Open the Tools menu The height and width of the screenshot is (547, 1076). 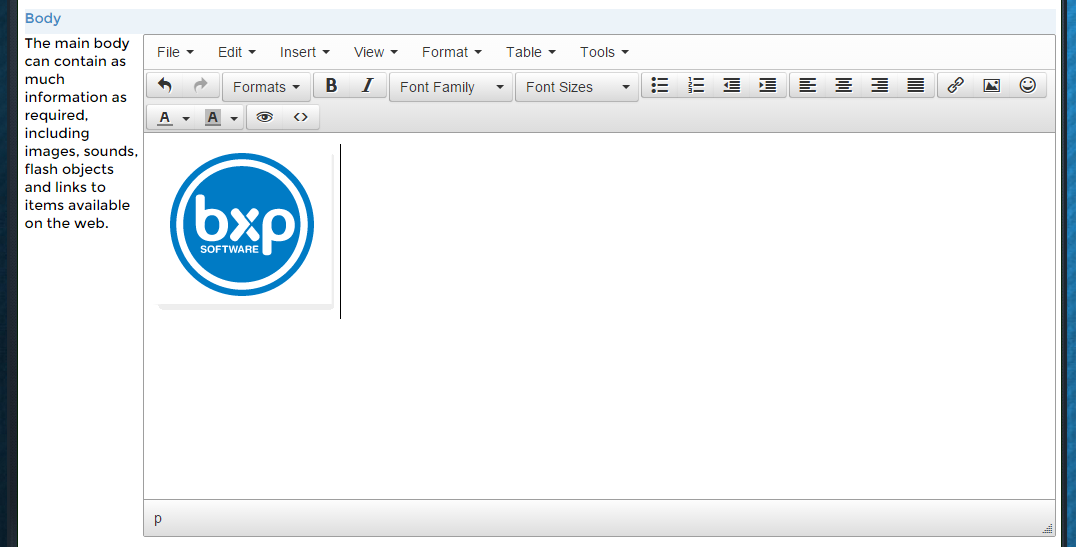(604, 52)
